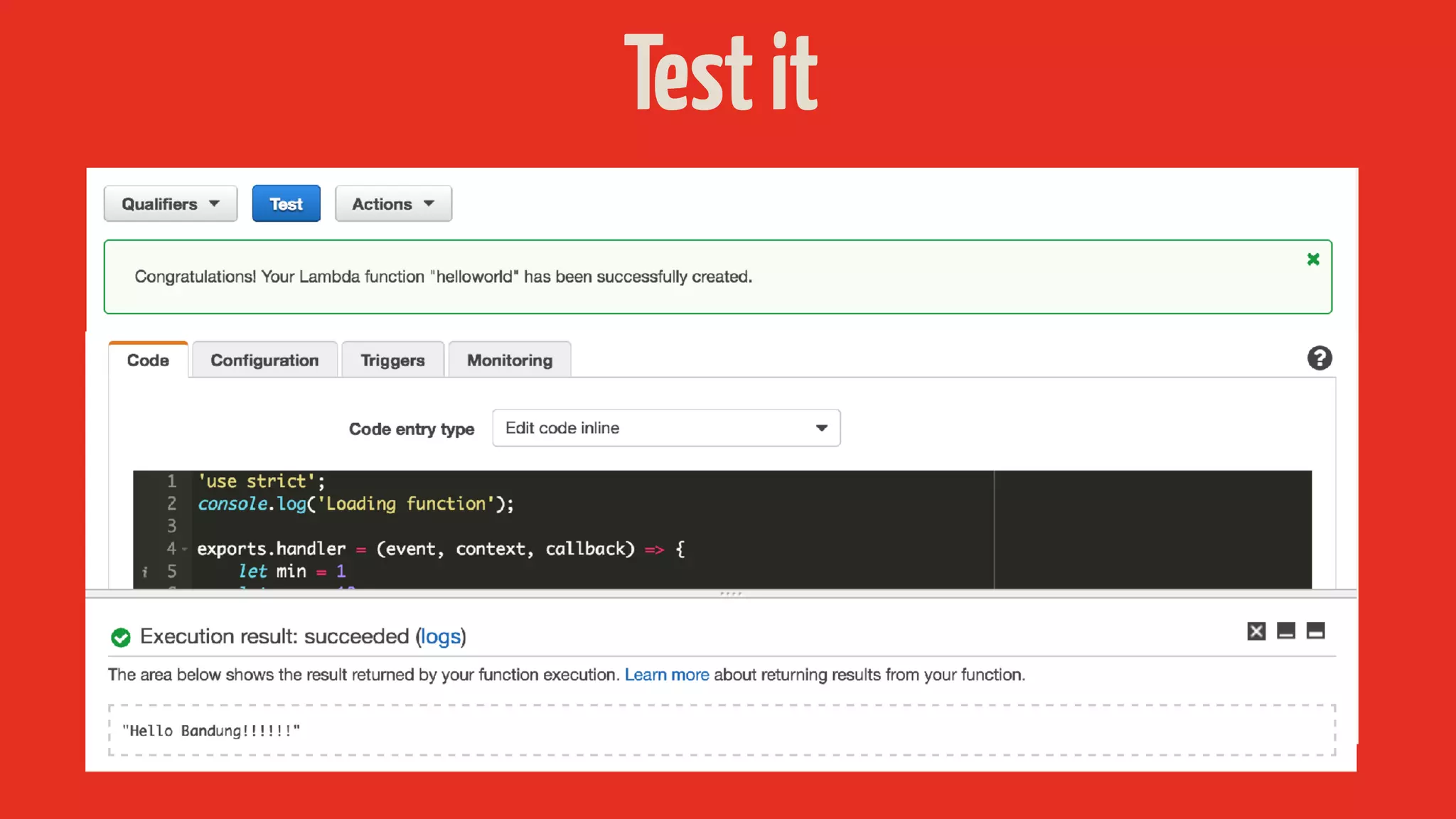Follow the Learn more link
The height and width of the screenshot is (819, 1456).
click(x=666, y=675)
